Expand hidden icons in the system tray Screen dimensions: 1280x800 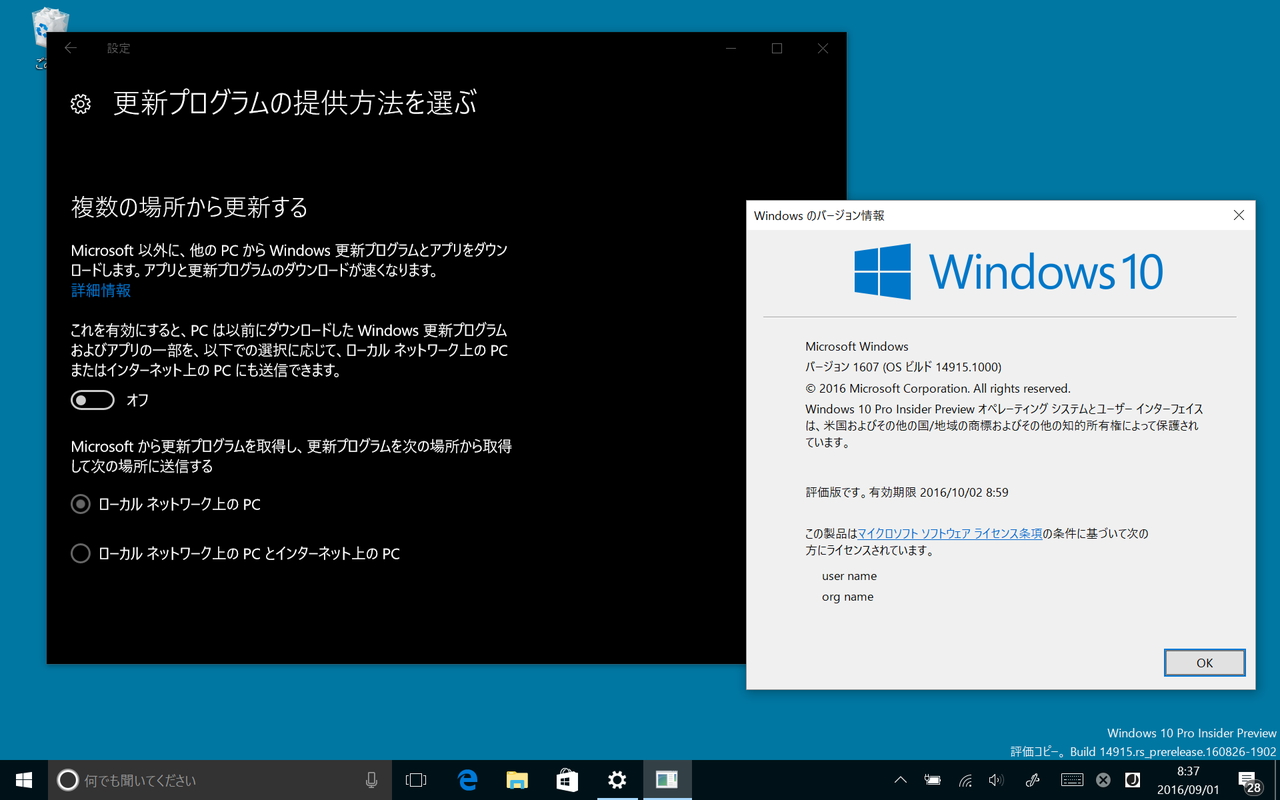pyautogui.click(x=902, y=779)
